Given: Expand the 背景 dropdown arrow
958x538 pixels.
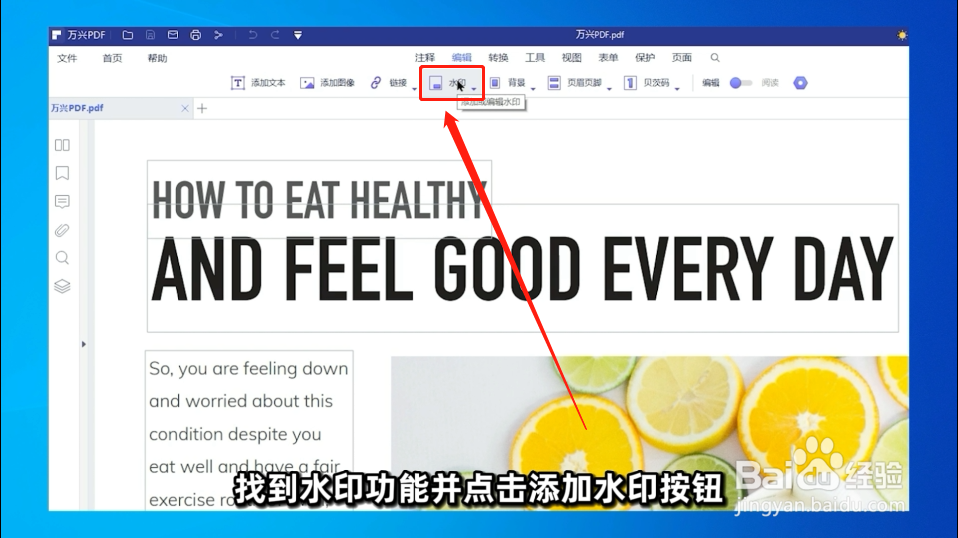Looking at the screenshot, I should pyautogui.click(x=533, y=89).
